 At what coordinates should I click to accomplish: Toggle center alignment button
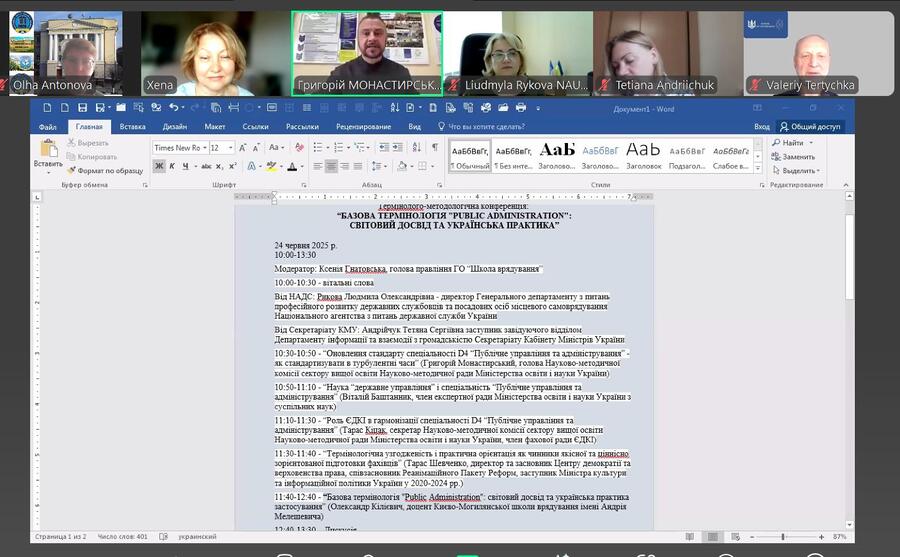[x=331, y=167]
